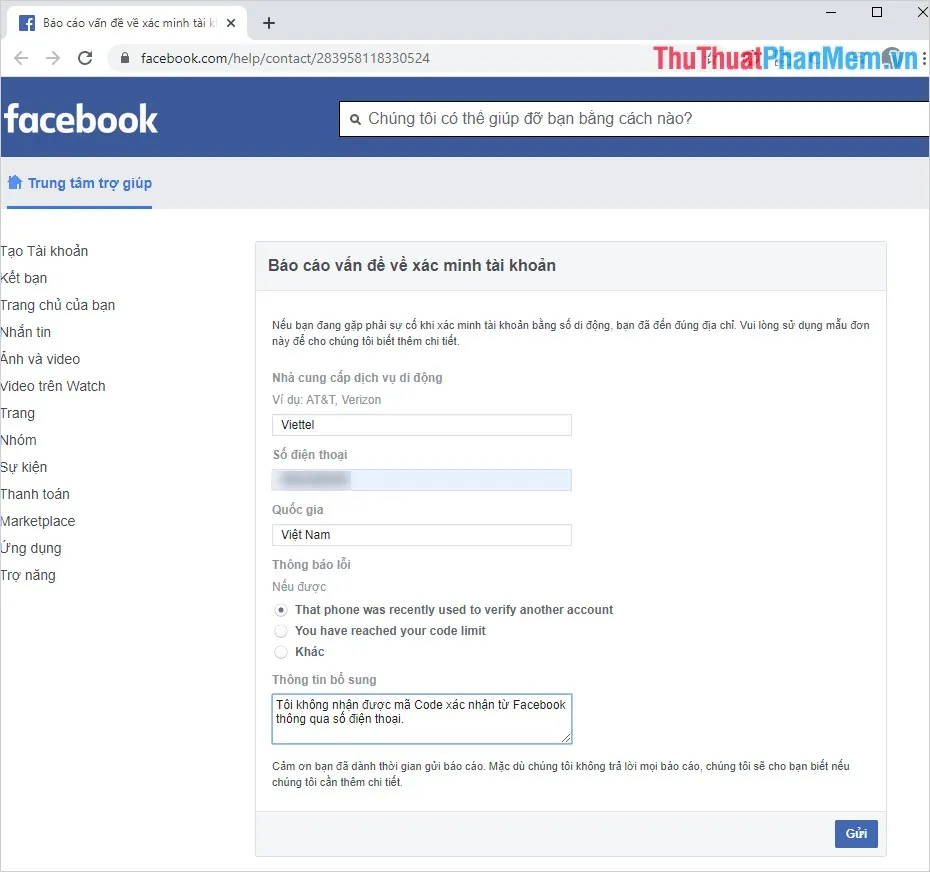930x872 pixels.
Task: Open the browser's three-dot menu
Action: [922, 58]
